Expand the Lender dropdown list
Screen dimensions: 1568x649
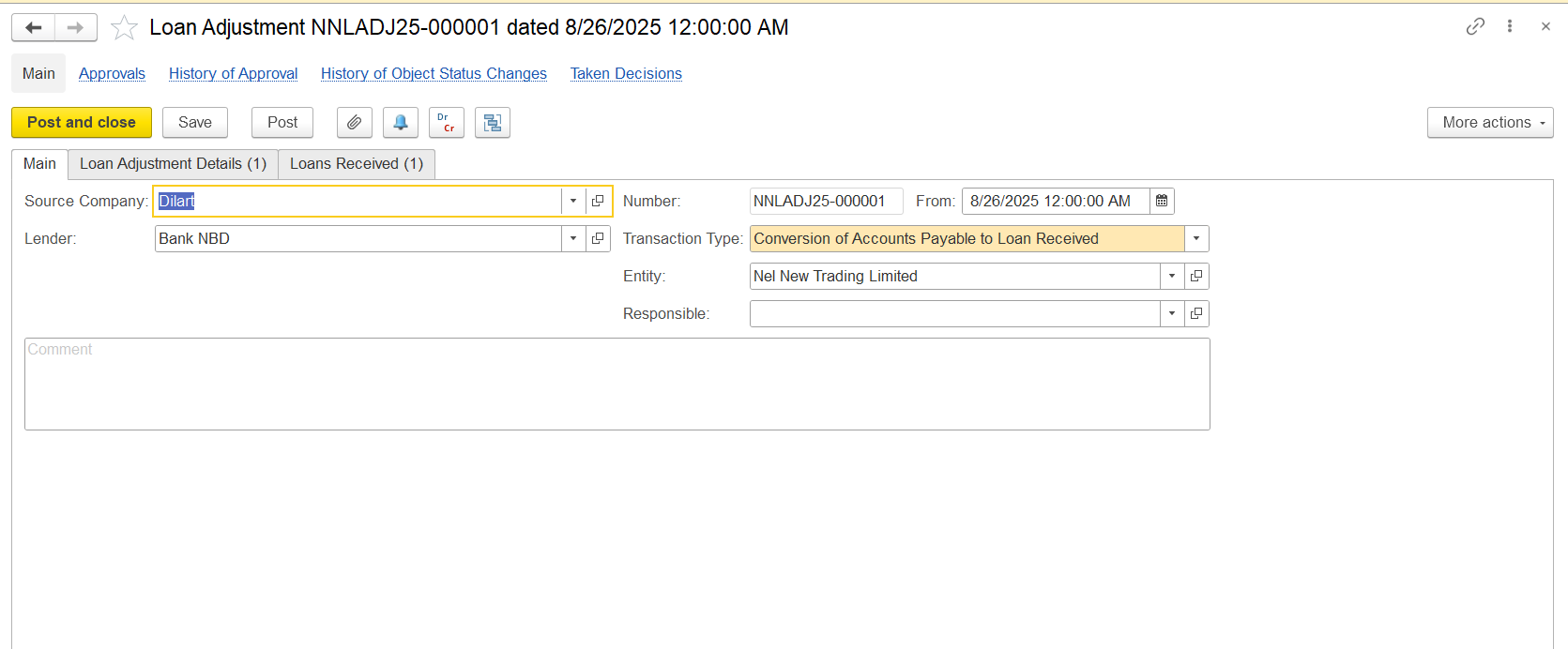pyautogui.click(x=573, y=238)
